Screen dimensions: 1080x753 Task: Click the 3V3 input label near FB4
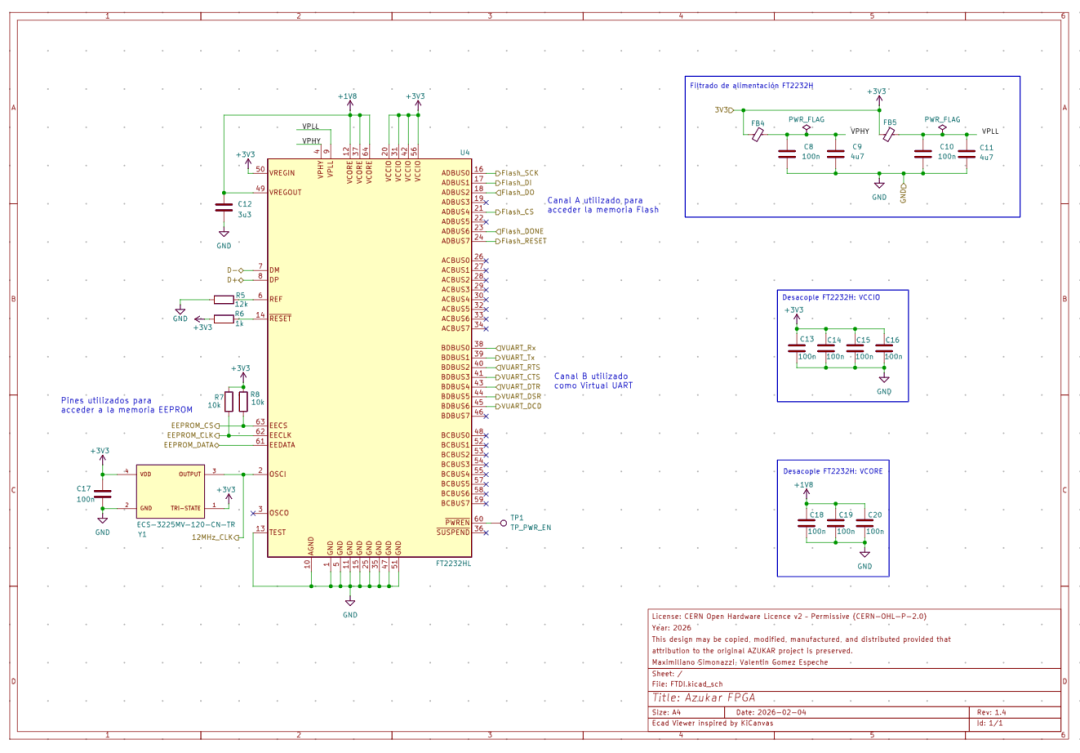[724, 110]
